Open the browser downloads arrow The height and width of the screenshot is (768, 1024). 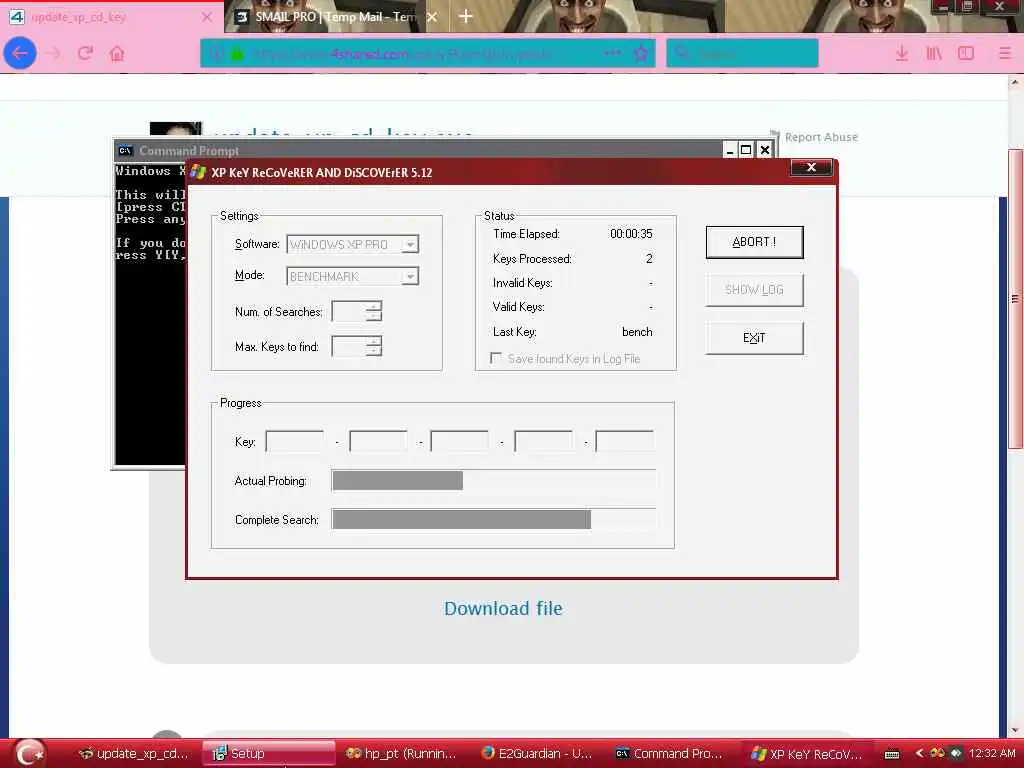click(902, 53)
